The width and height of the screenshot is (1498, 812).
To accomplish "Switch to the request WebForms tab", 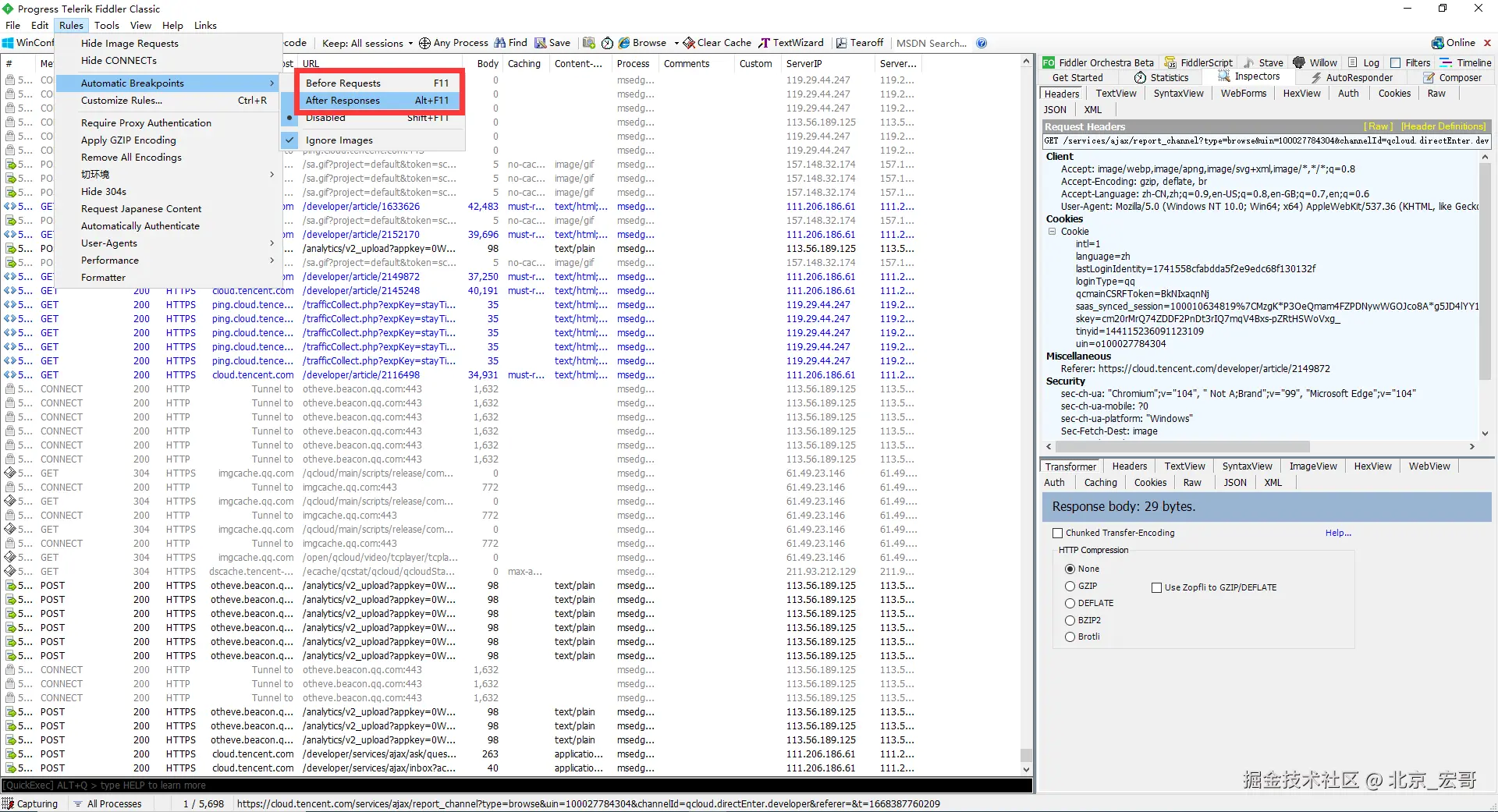I will [x=1244, y=94].
